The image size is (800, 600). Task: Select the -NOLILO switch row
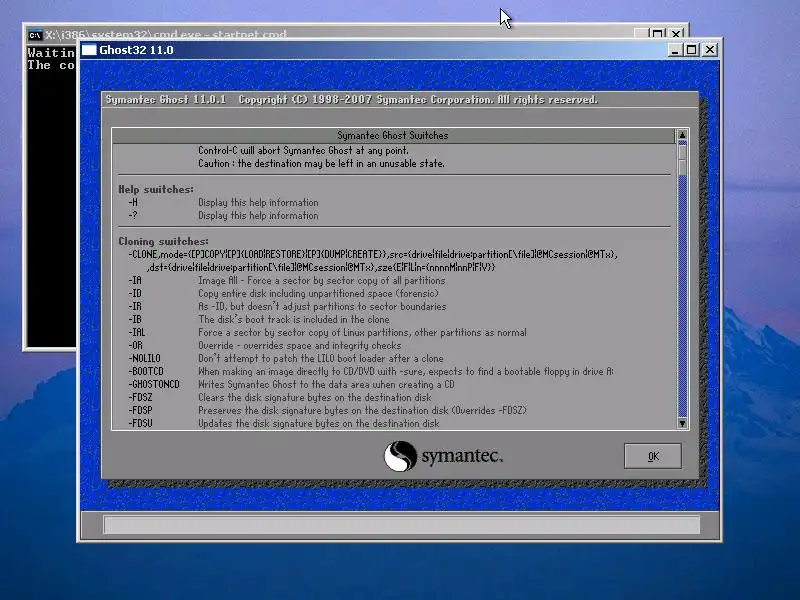click(x=286, y=359)
